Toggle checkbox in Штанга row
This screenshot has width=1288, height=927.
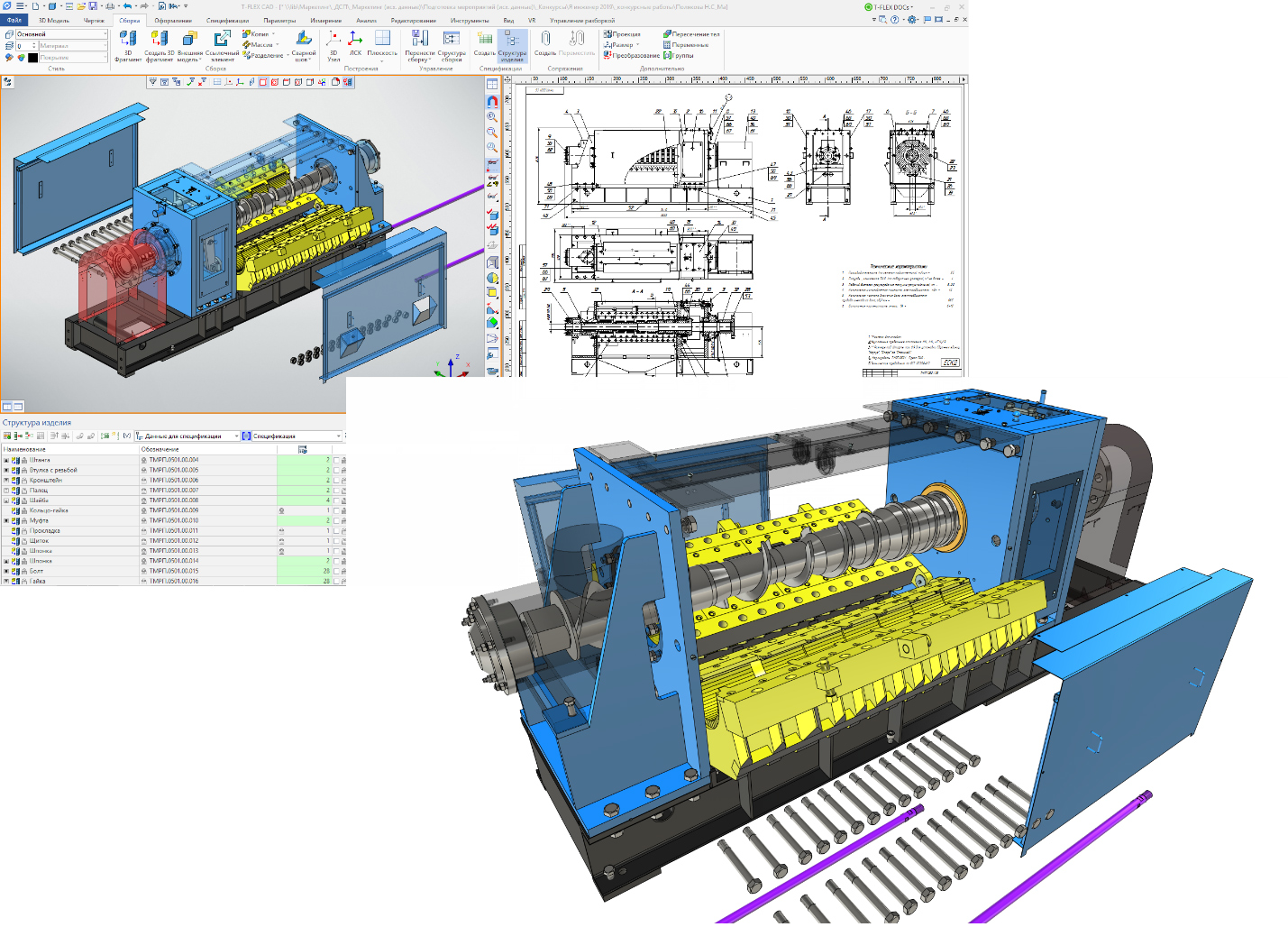pos(337,460)
